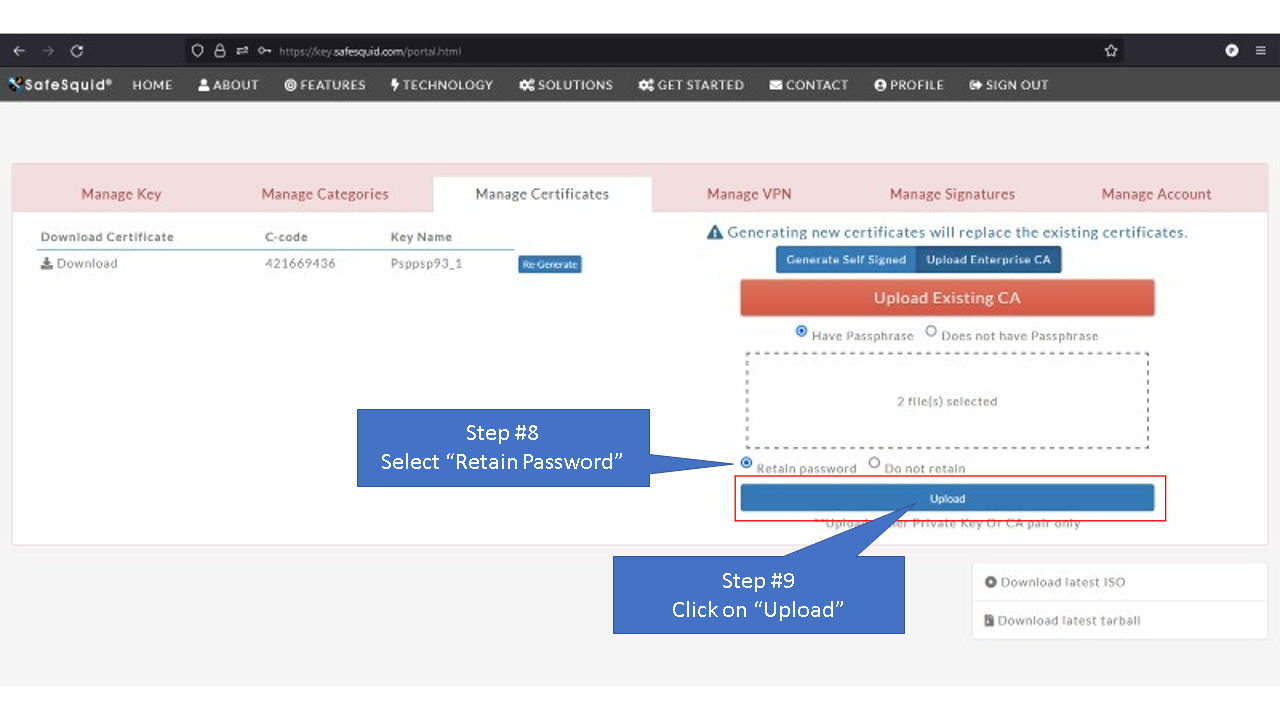Click the Generate Self Signed button
Image resolution: width=1280 pixels, height=720 pixels.
click(845, 259)
